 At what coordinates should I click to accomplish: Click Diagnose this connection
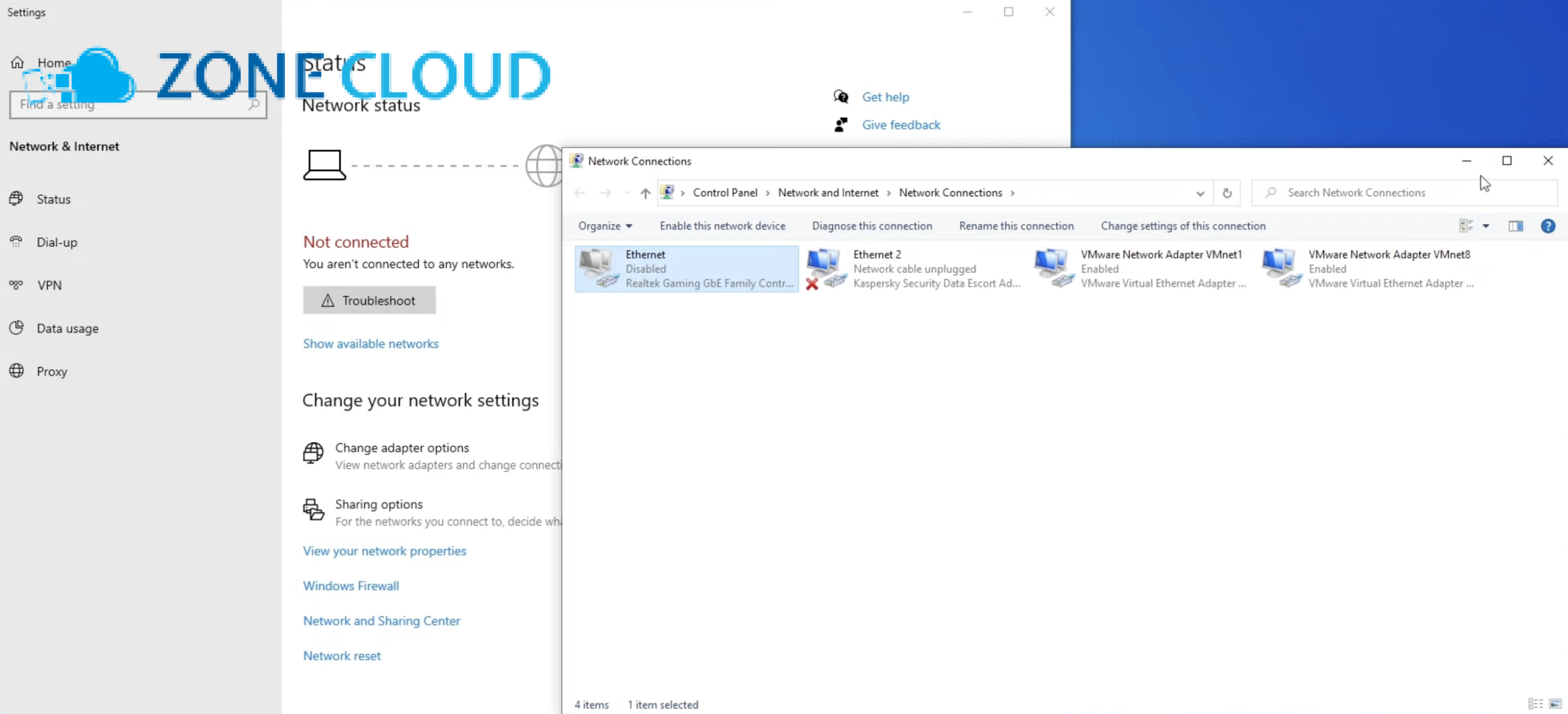point(872,226)
